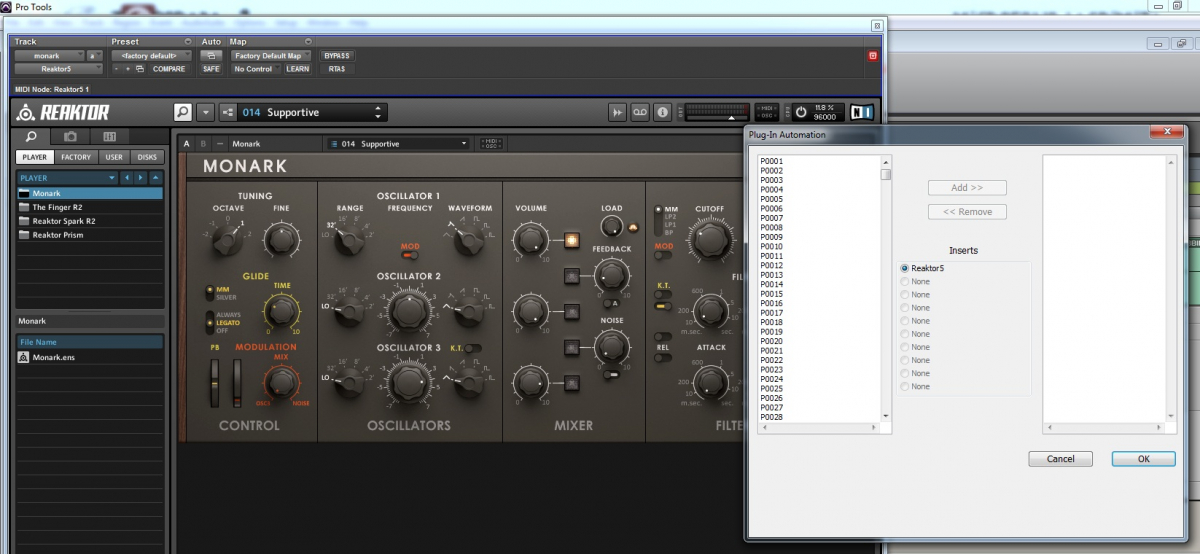Select the Reaktor5 insert radio button
Viewport: 1200px width, 554px height.
tap(905, 268)
